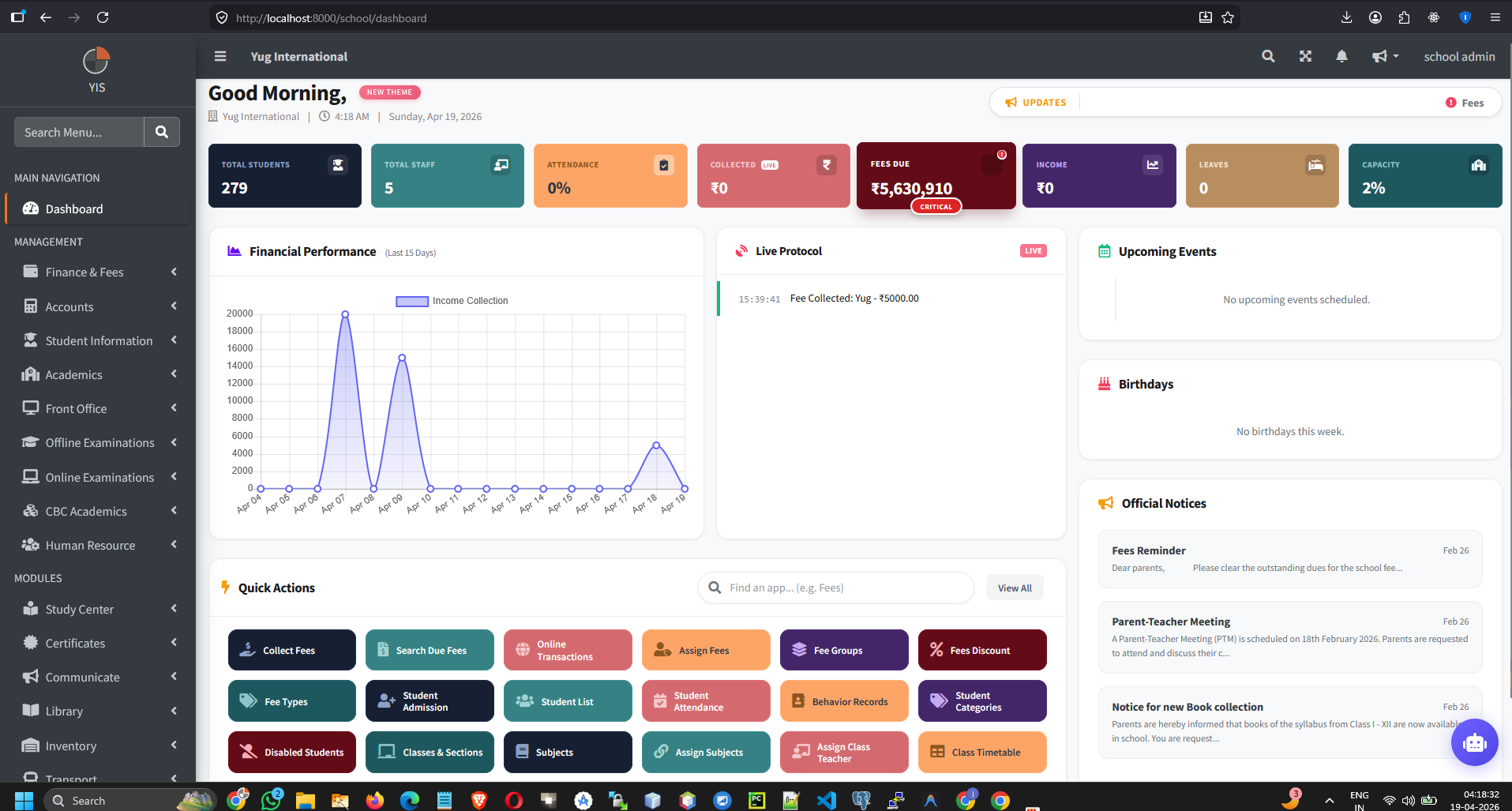Open the Fees alert link in Updates bar
The height and width of the screenshot is (811, 1512).
pos(1465,102)
